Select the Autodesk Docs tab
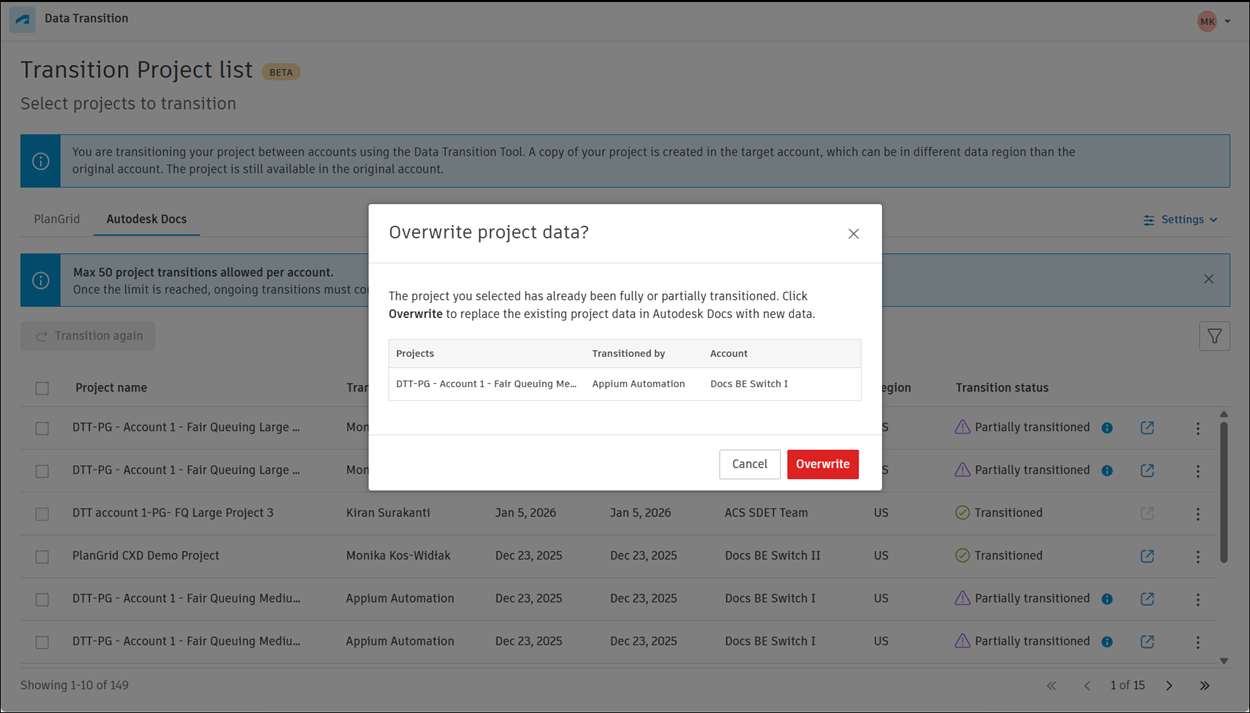 pos(147,219)
